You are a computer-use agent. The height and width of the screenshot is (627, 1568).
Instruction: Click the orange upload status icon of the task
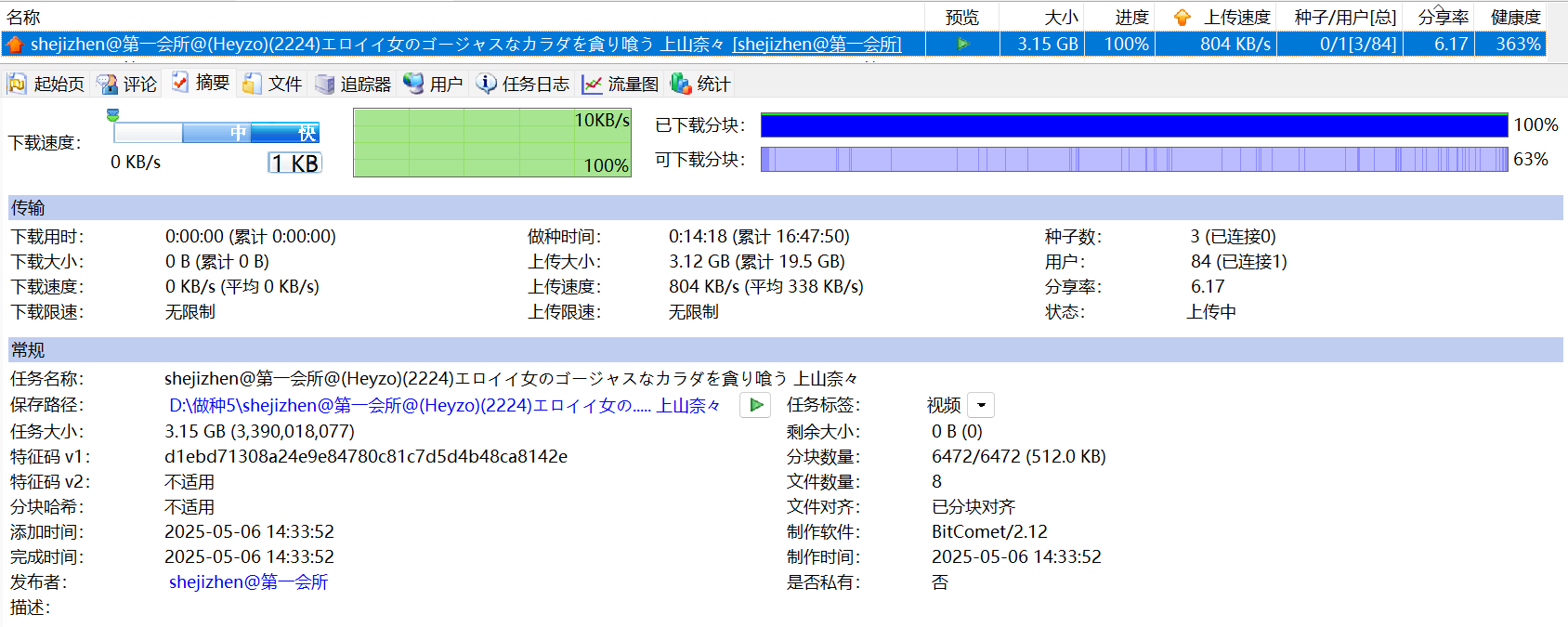tap(15, 45)
